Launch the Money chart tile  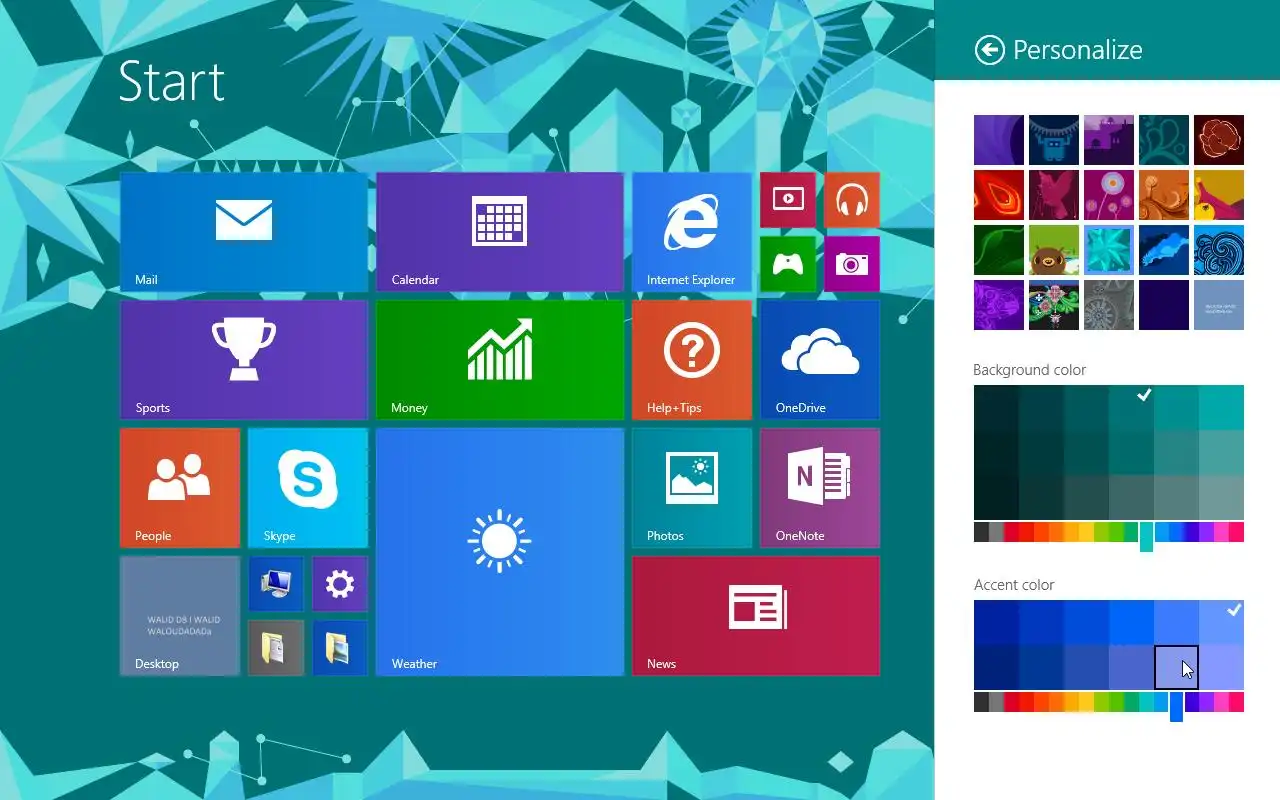tap(500, 360)
